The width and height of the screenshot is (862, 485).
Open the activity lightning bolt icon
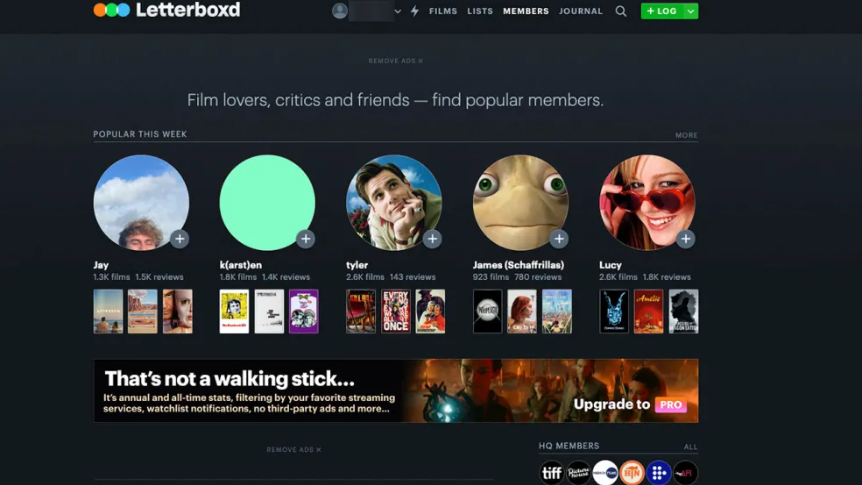(x=415, y=11)
